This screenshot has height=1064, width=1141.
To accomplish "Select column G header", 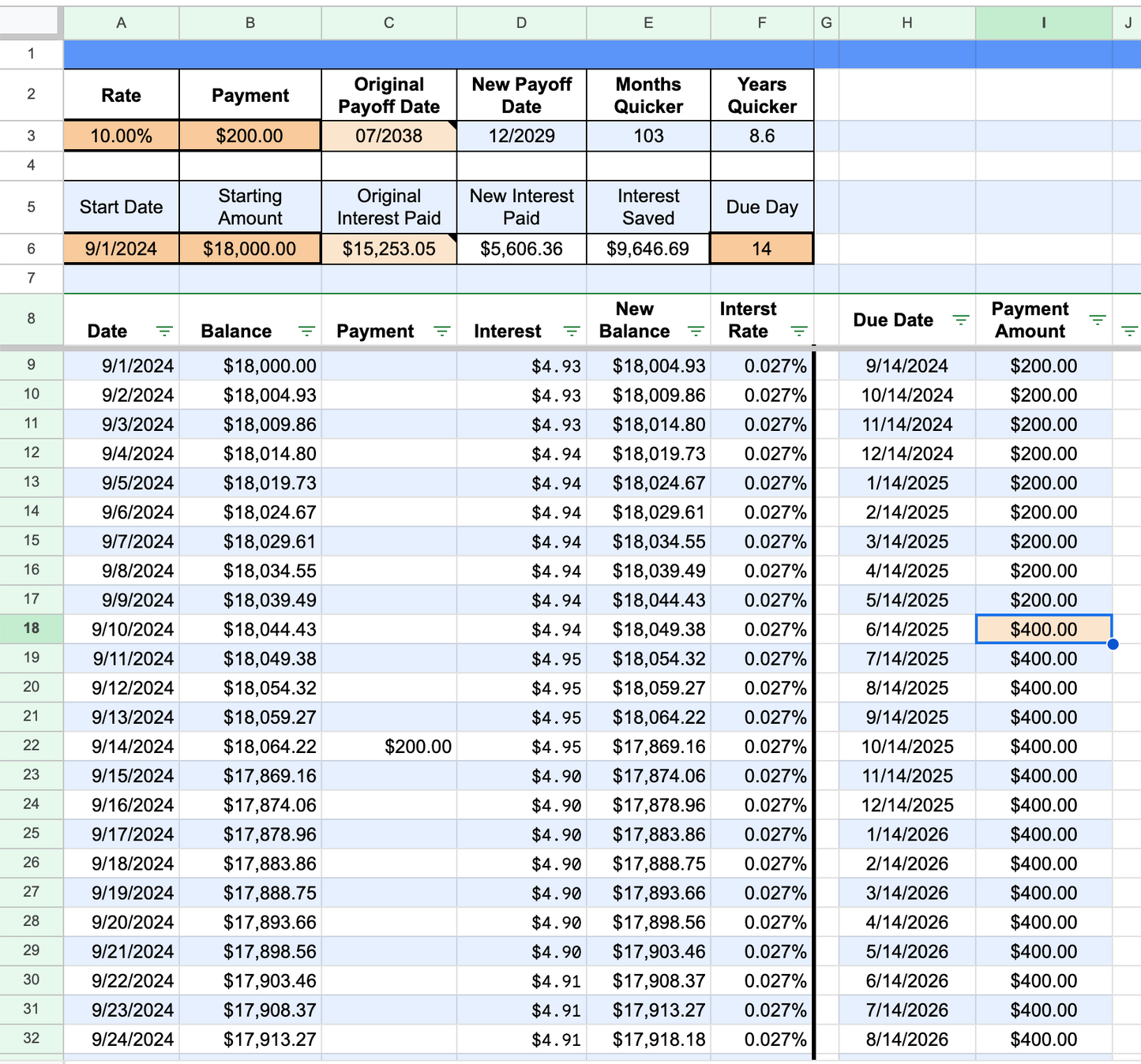I will 826,22.
